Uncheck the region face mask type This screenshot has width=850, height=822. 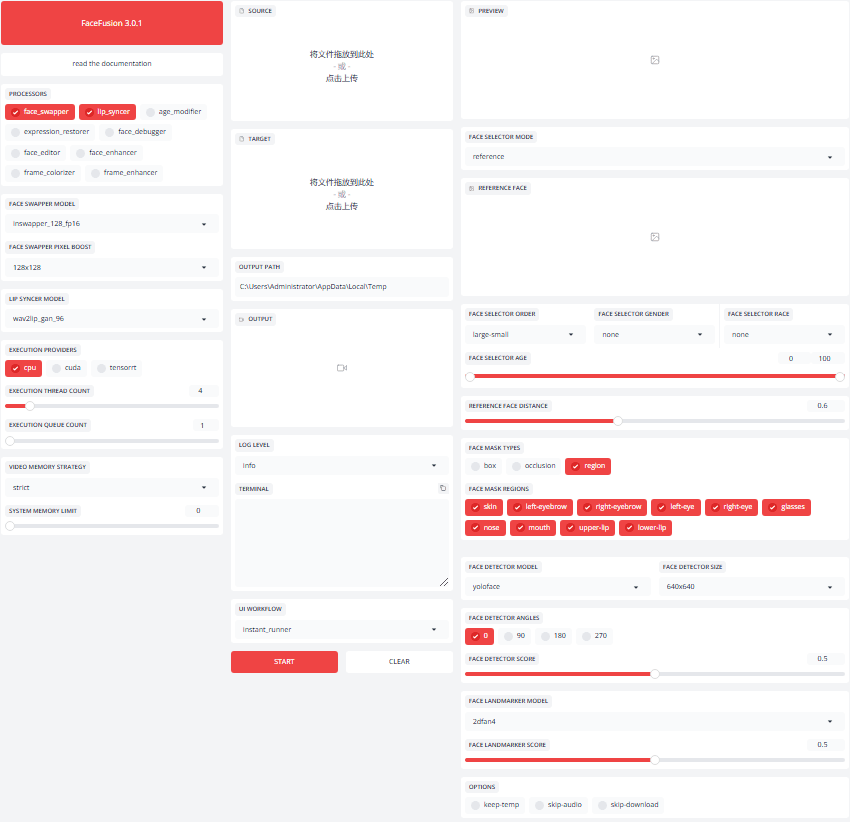point(588,466)
